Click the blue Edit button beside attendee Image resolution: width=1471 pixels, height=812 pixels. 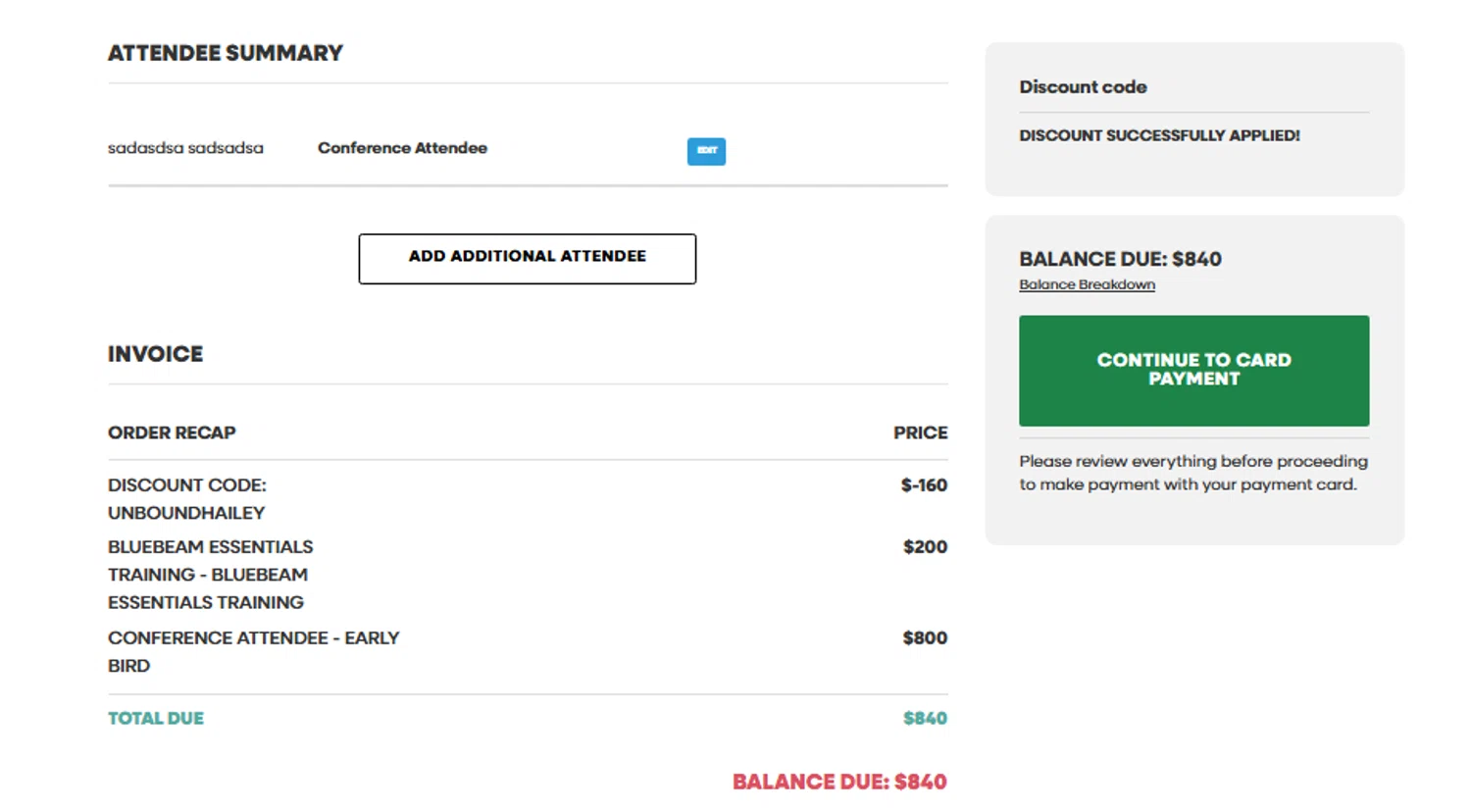[x=706, y=151]
